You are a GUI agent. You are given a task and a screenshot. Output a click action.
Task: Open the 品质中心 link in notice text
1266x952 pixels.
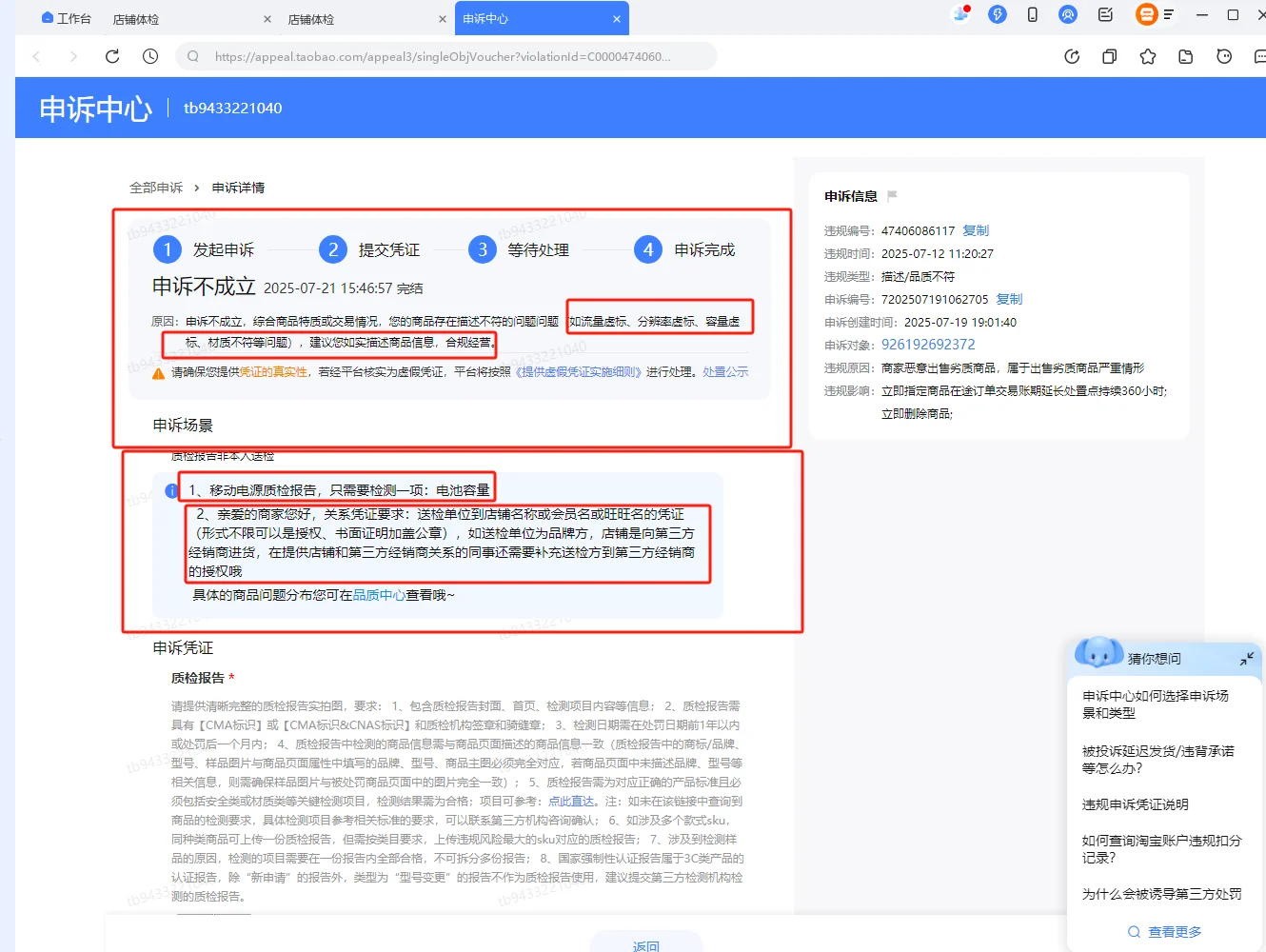click(x=379, y=594)
